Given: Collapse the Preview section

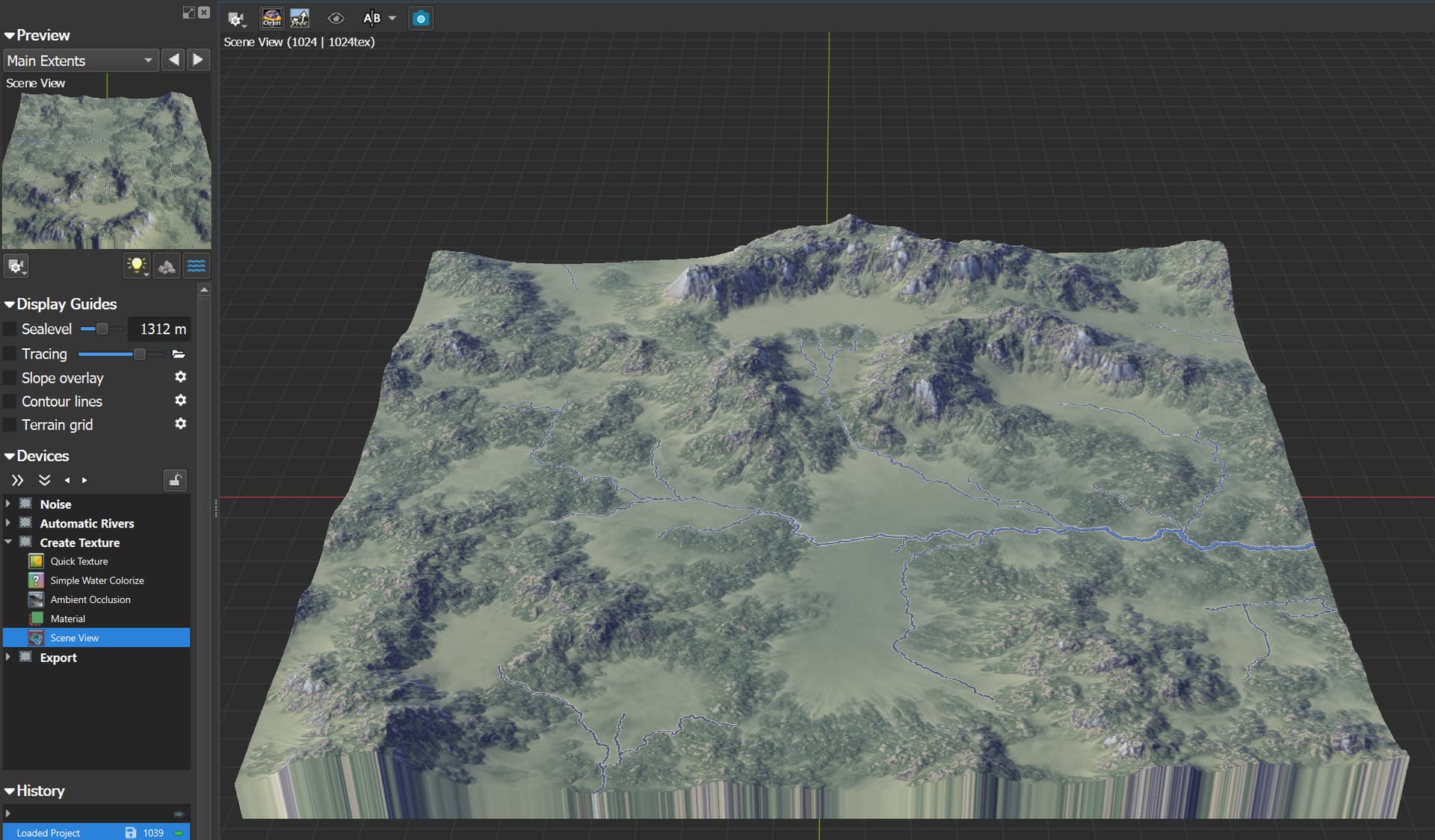Looking at the screenshot, I should [10, 35].
